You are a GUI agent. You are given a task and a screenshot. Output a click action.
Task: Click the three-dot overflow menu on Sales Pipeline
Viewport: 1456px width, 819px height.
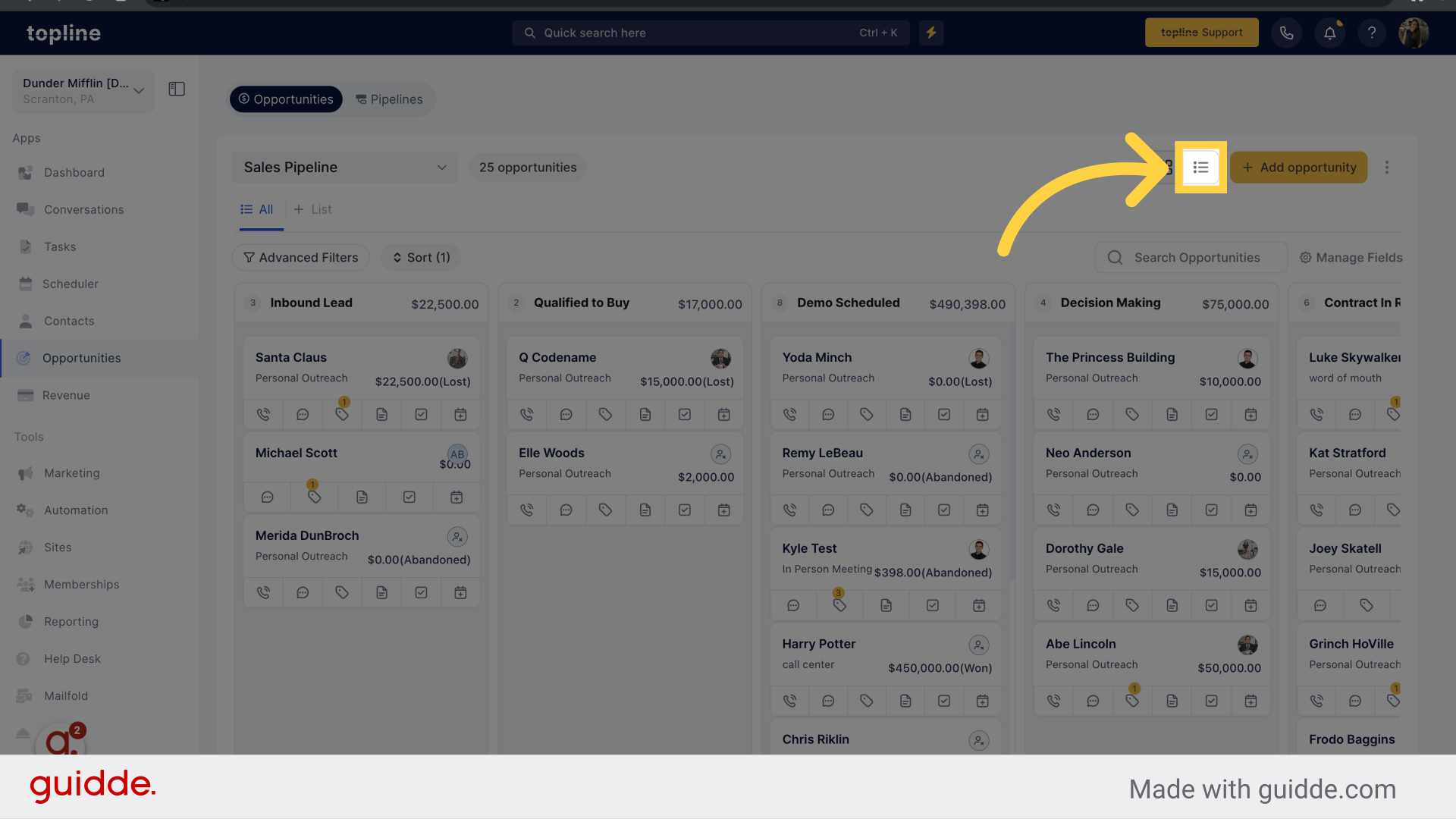(x=1387, y=167)
